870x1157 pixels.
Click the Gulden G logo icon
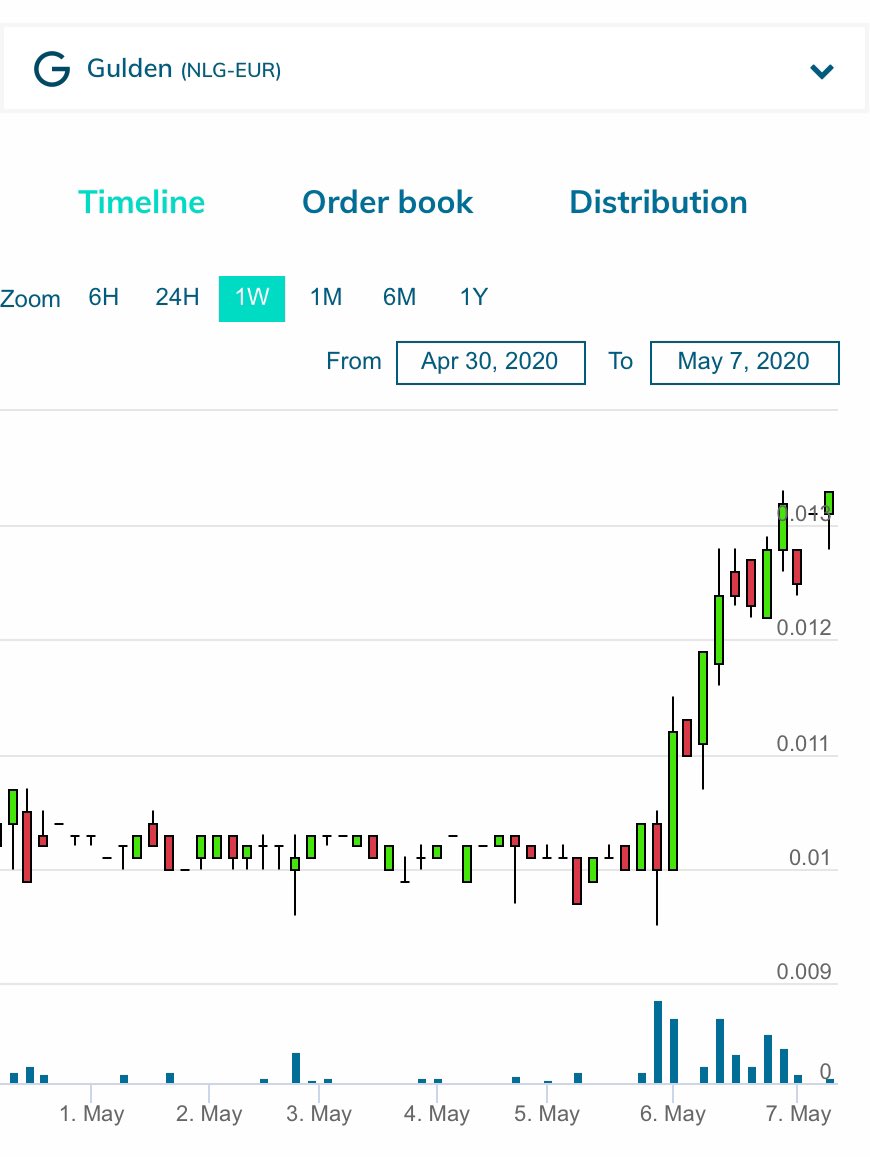click(52, 70)
